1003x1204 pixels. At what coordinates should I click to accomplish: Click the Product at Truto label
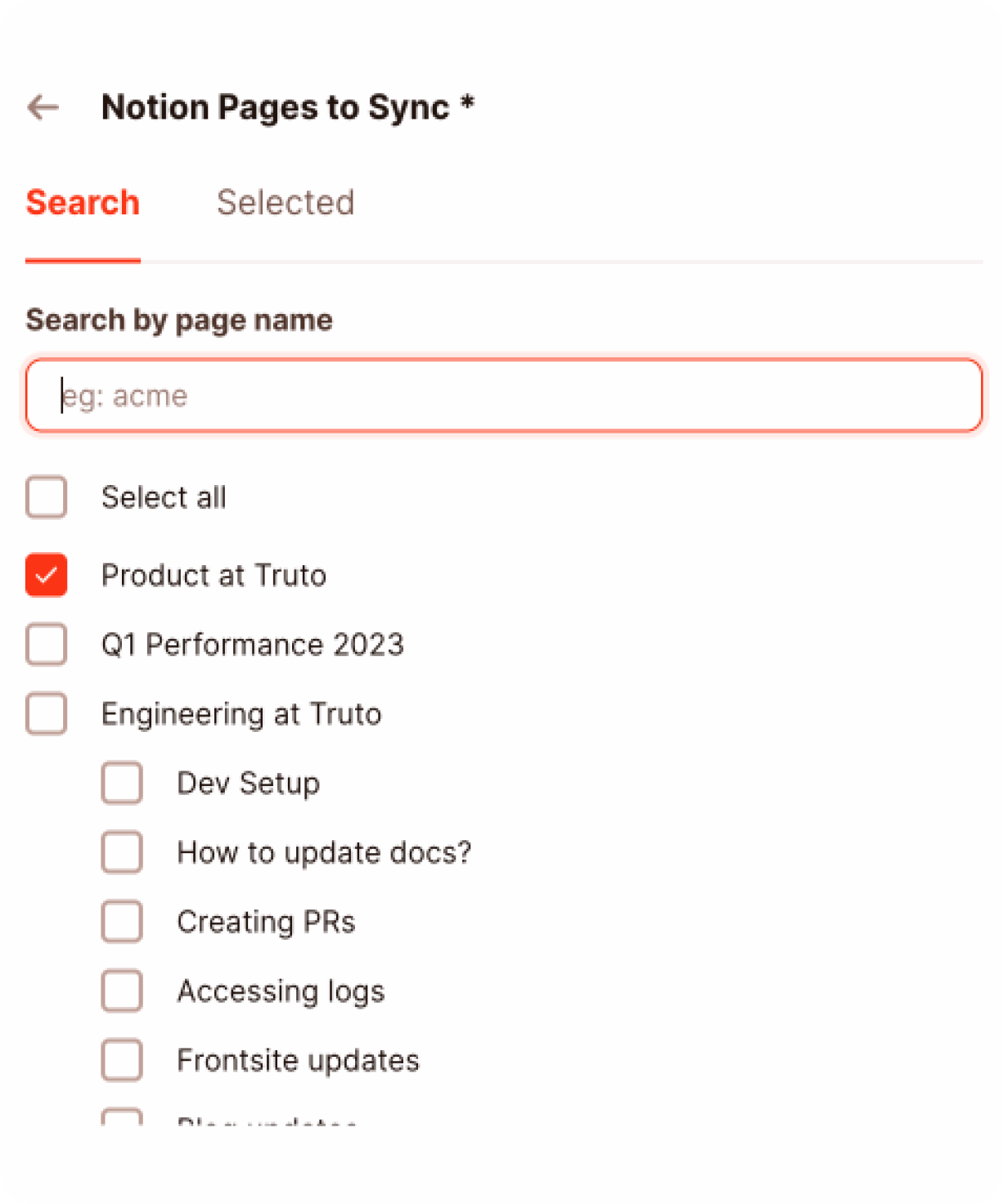[214, 575]
